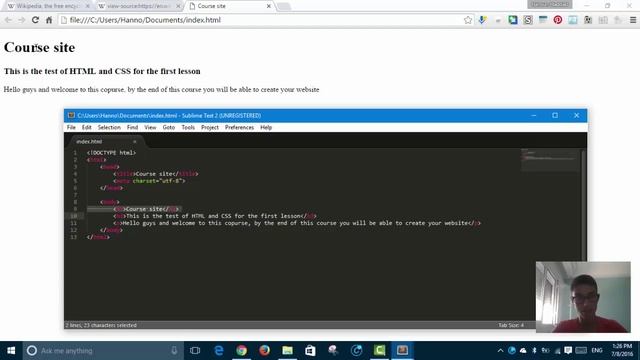Image resolution: width=640 pixels, height=360 pixels.
Task: Open the touch keyboard tray icon
Action: [x=581, y=351]
